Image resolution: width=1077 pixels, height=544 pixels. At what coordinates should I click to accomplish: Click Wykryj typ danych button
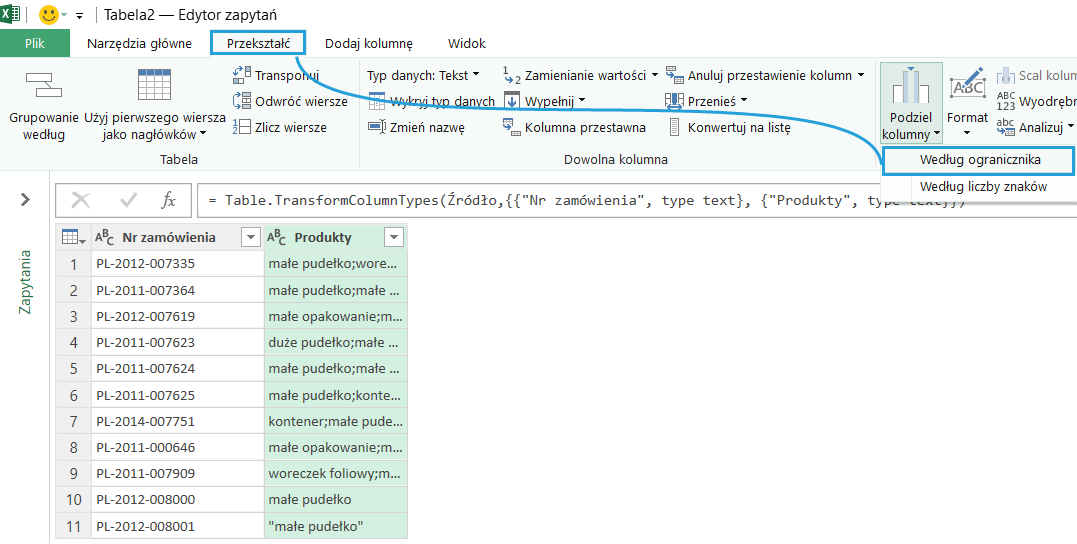pyautogui.click(x=432, y=101)
